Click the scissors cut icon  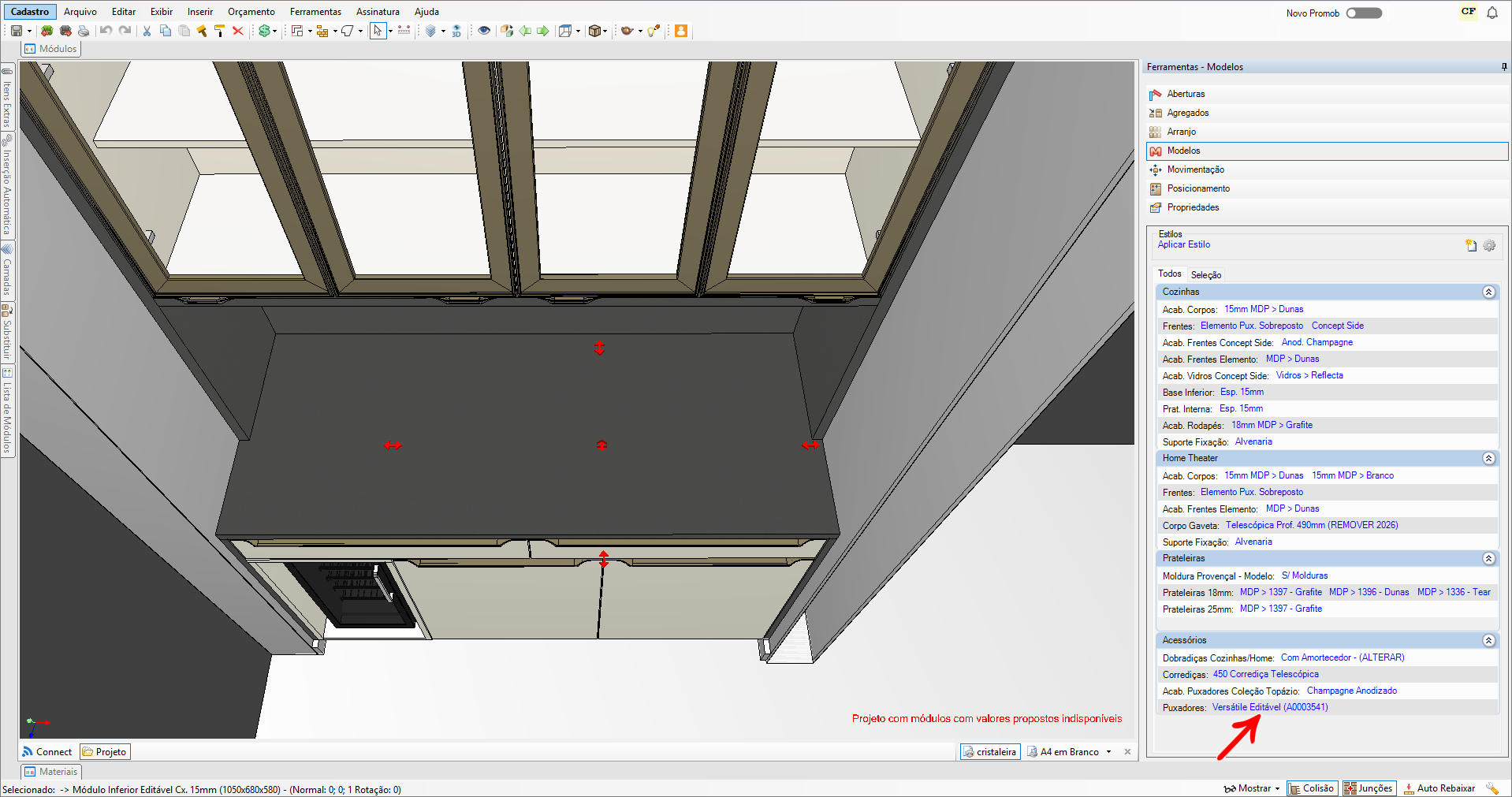pos(147,31)
